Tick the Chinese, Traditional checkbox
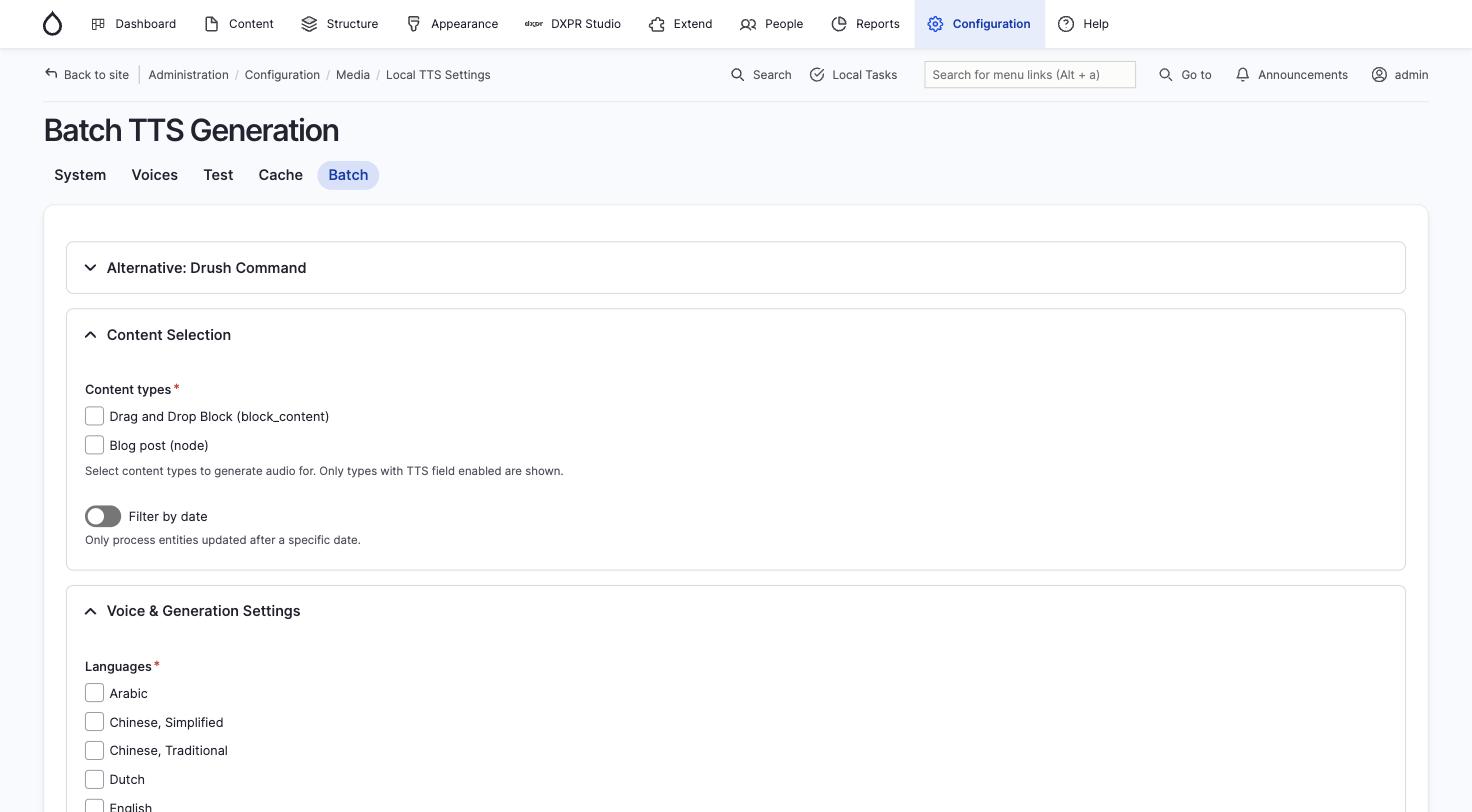The width and height of the screenshot is (1472, 812). tap(94, 750)
